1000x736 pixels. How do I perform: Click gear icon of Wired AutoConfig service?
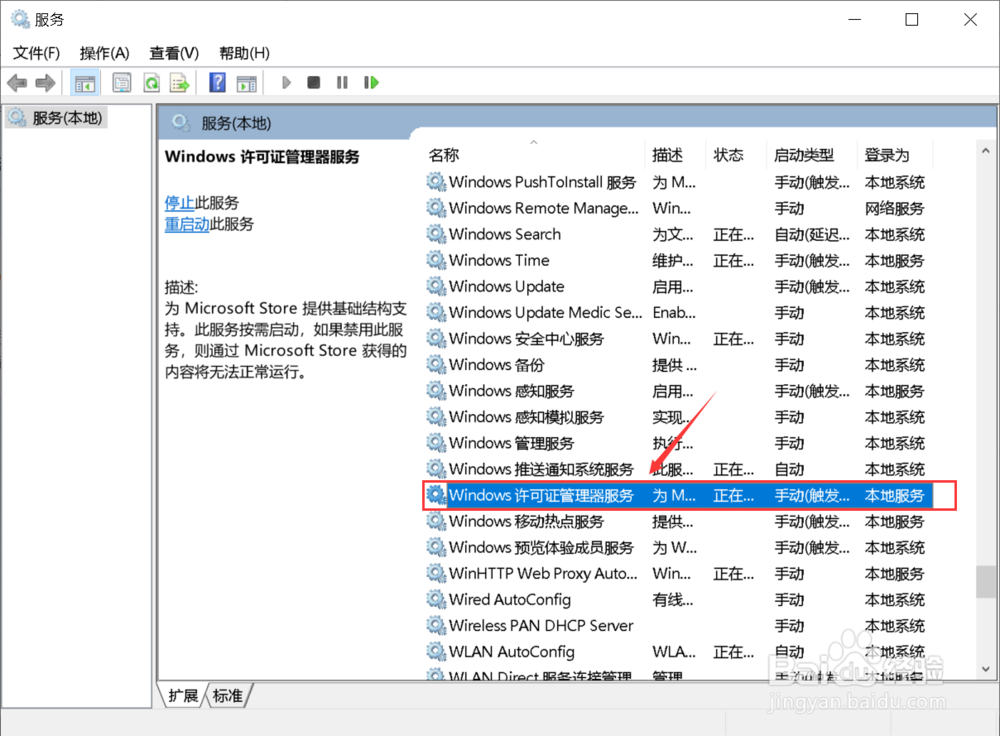pos(436,600)
